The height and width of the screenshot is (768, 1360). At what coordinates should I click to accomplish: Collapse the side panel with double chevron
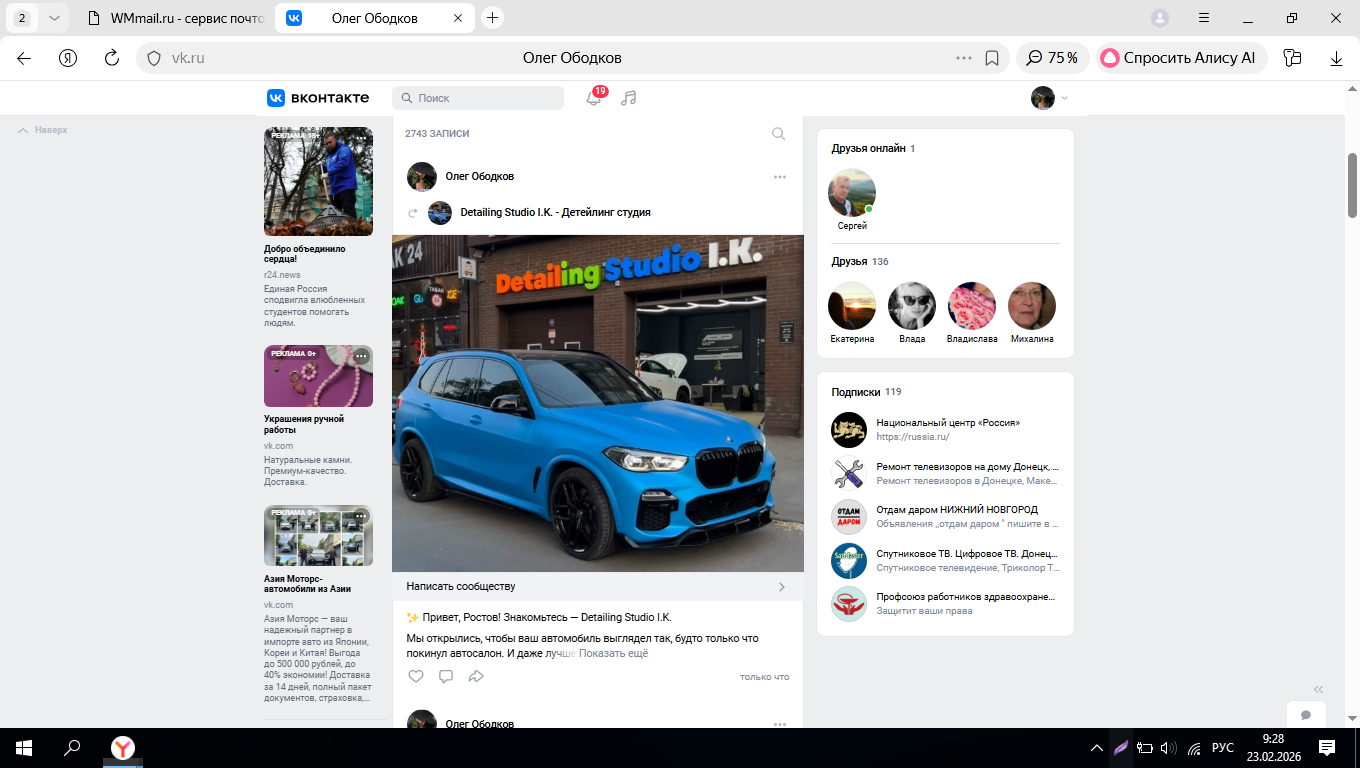1318,689
